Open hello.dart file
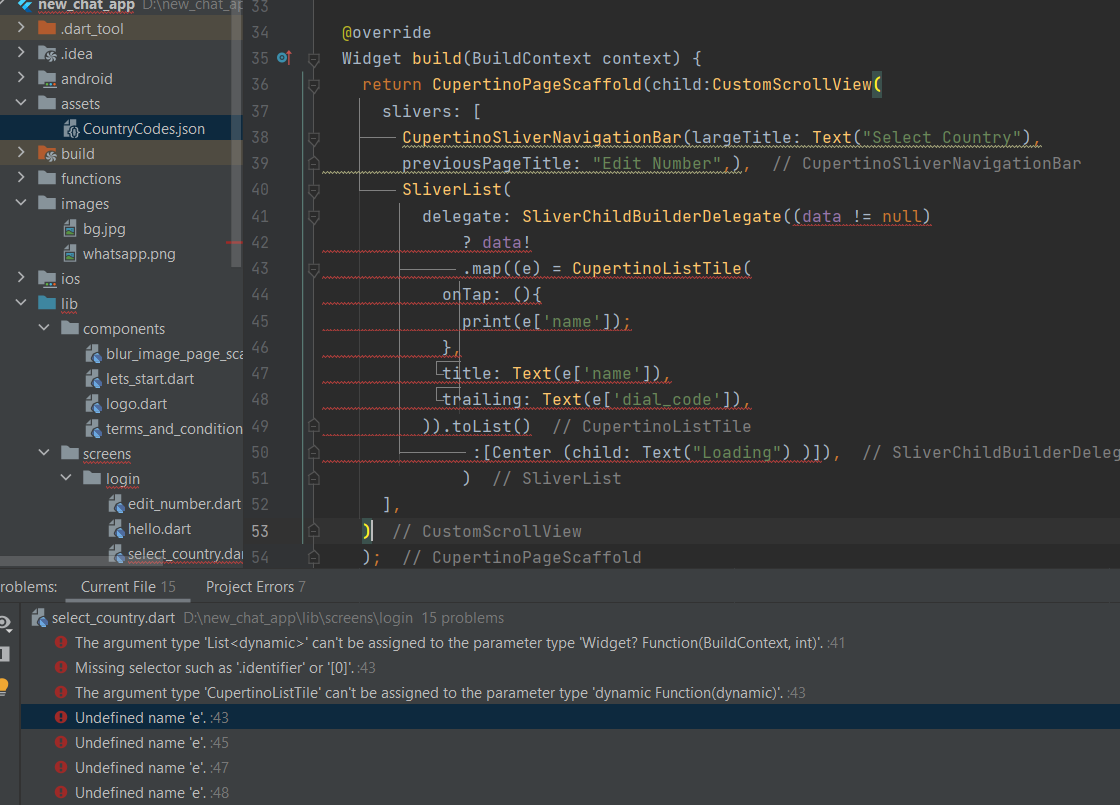 click(159, 529)
